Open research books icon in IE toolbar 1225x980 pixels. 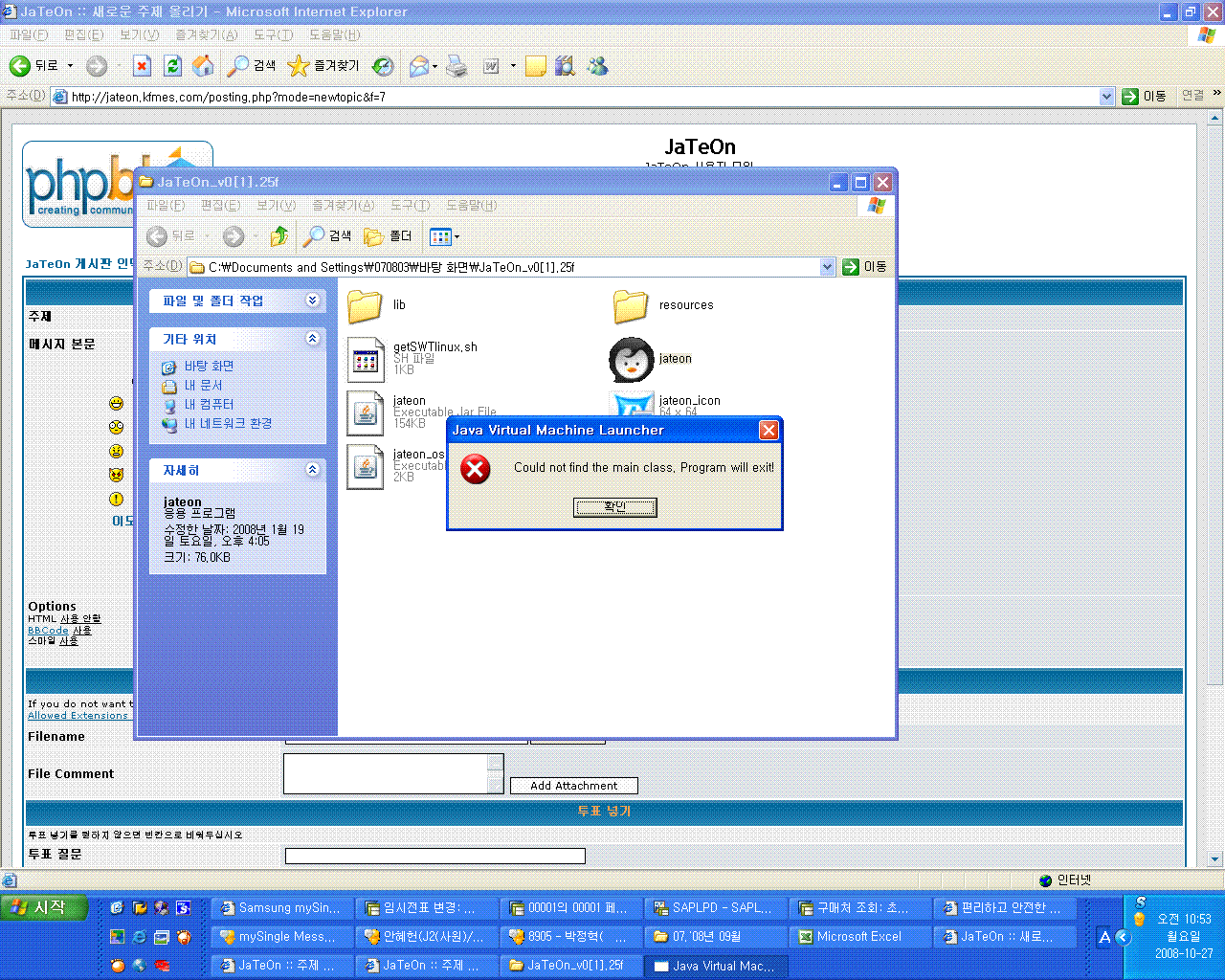(x=566, y=66)
